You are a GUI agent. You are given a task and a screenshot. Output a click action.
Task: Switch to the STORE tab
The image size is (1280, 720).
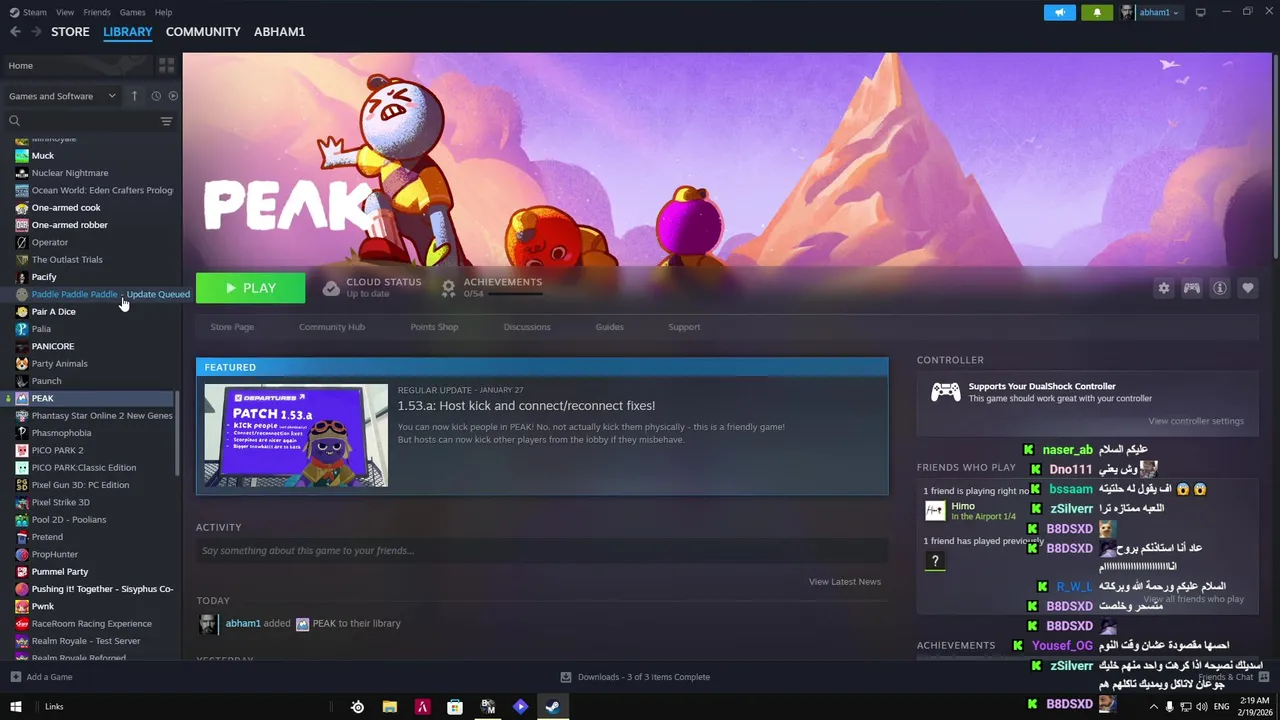pos(70,32)
